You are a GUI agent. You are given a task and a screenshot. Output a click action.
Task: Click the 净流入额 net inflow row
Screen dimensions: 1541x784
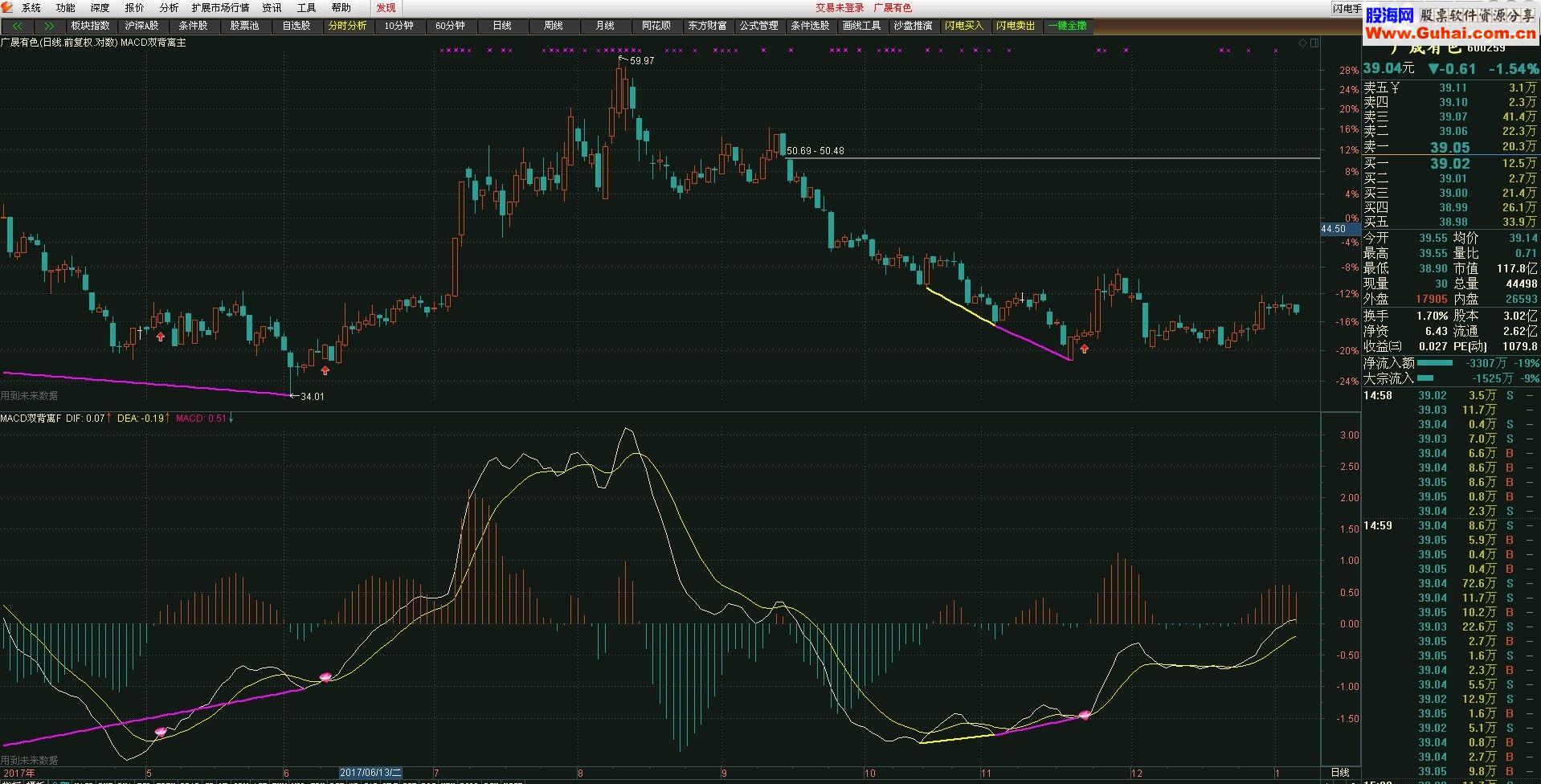tap(1450, 363)
